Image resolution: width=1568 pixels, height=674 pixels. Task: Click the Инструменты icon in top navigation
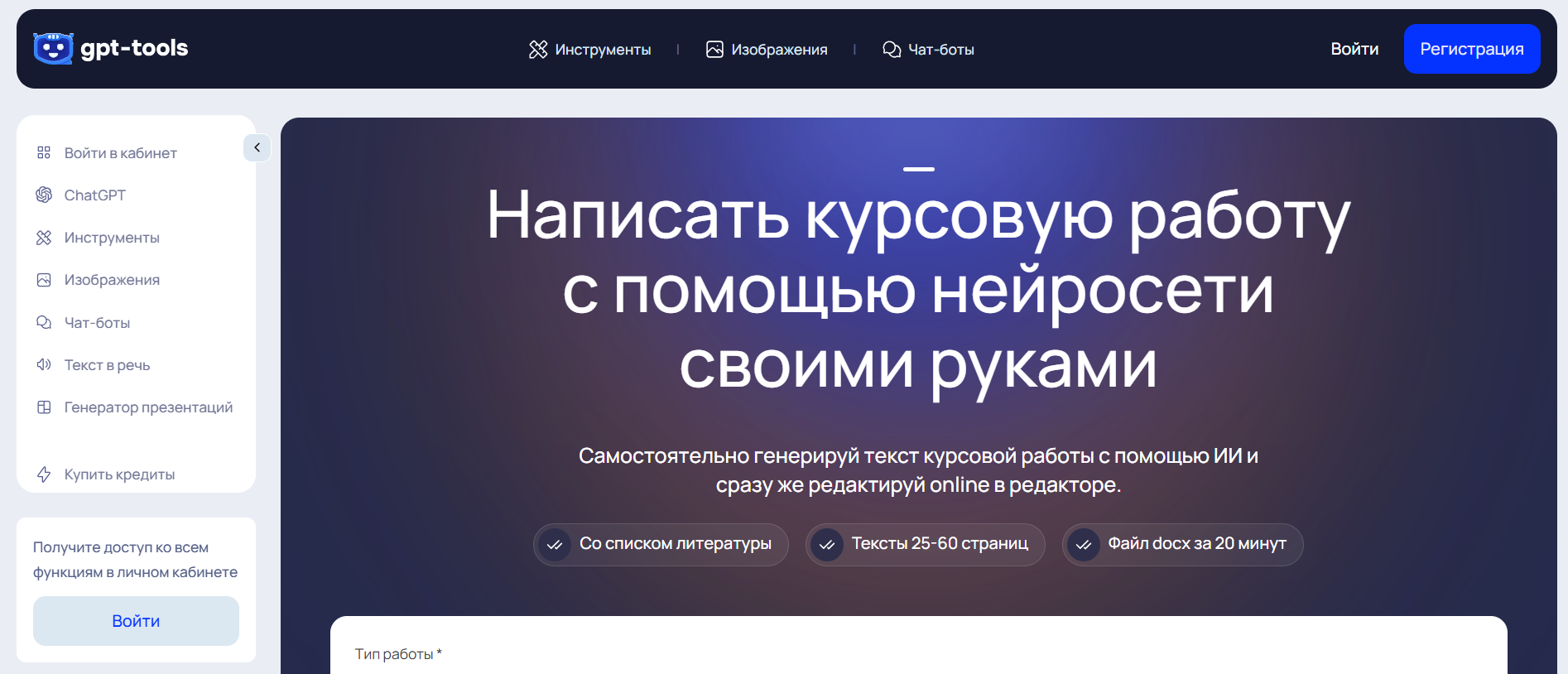538,50
